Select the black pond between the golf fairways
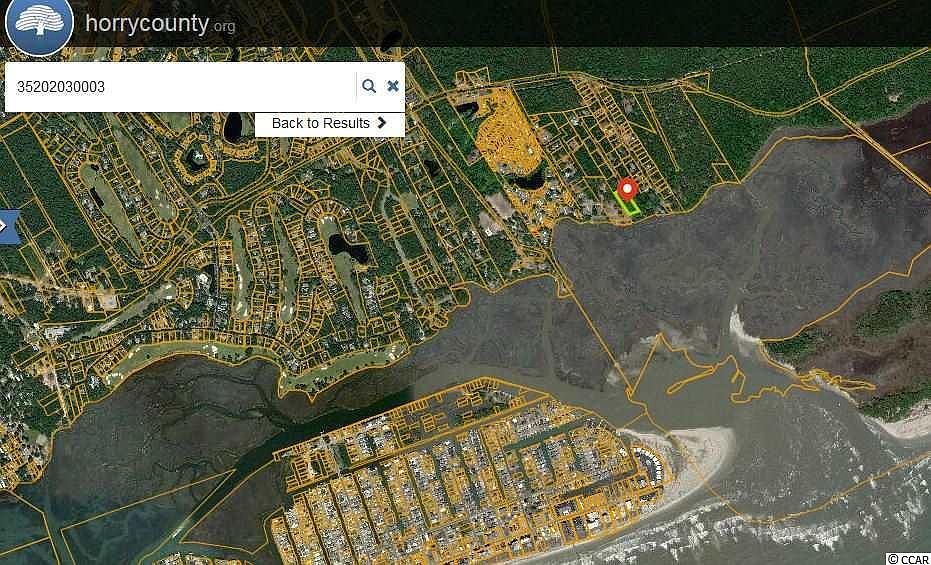This screenshot has height=565, width=931. point(348,249)
